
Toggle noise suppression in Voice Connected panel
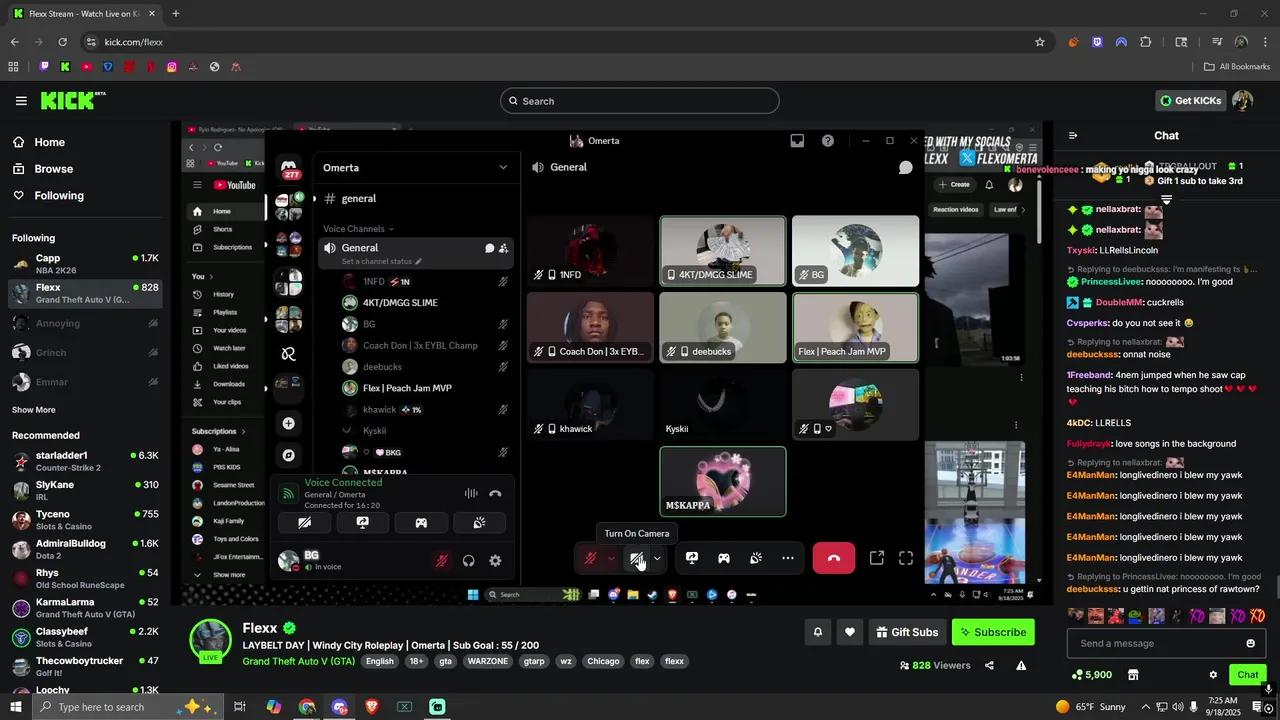471,493
